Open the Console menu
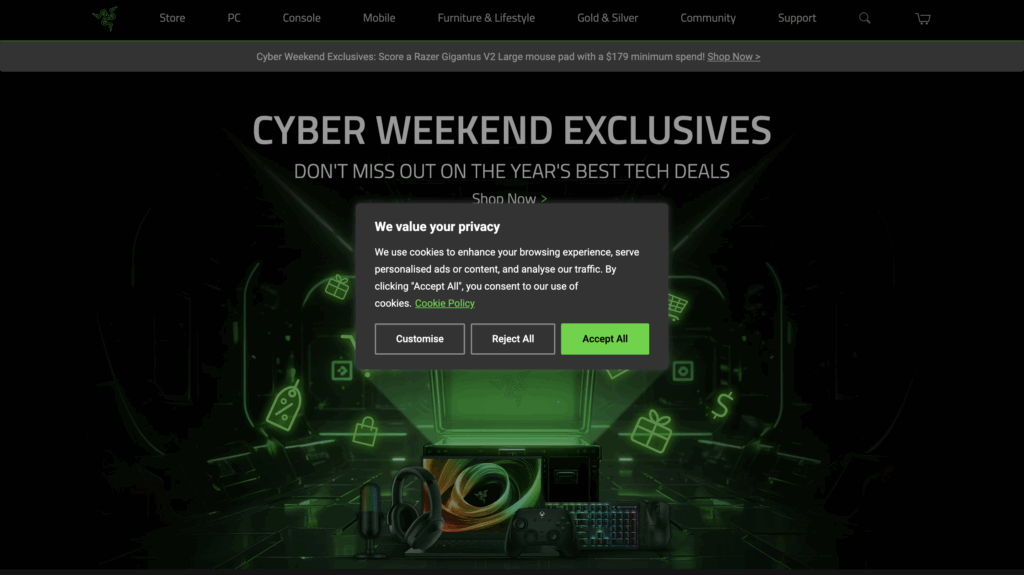The height and width of the screenshot is (575, 1024). 301,18
